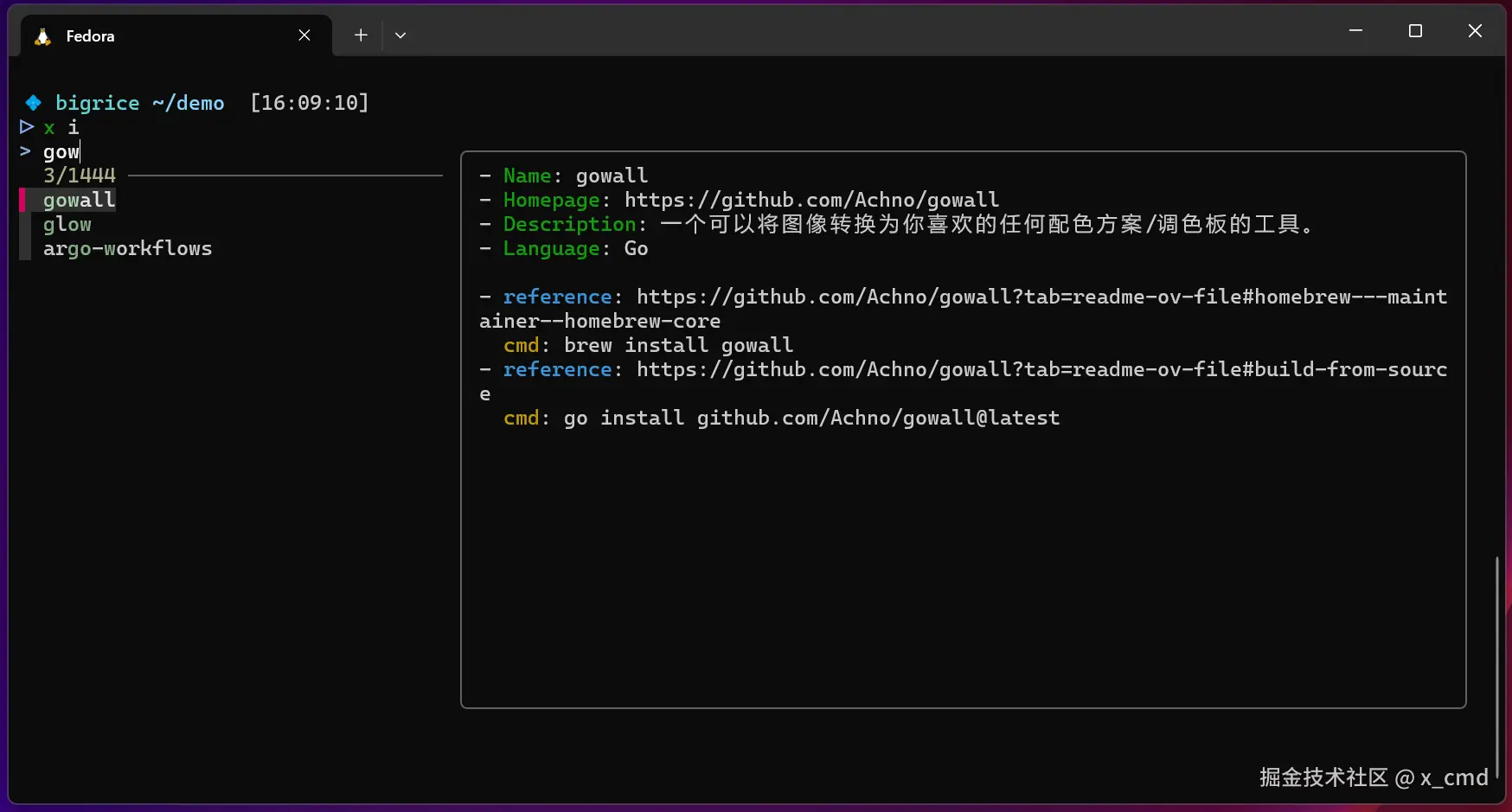
Task: Click the blue diamond prompt icon
Action: click(x=33, y=103)
